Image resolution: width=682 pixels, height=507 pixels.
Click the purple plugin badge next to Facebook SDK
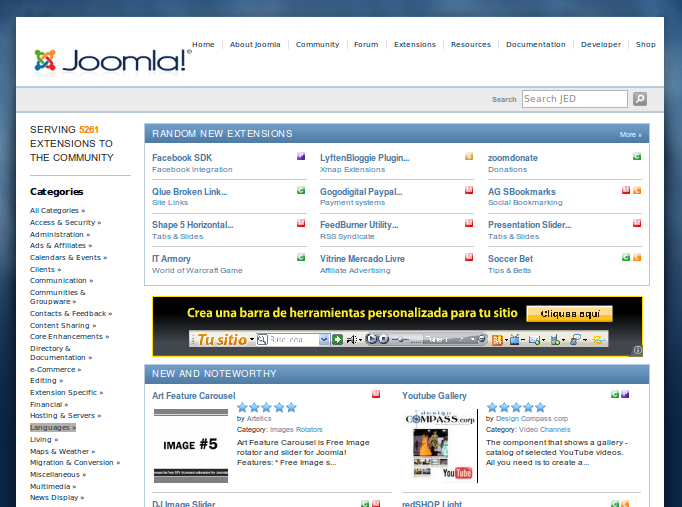point(301,156)
